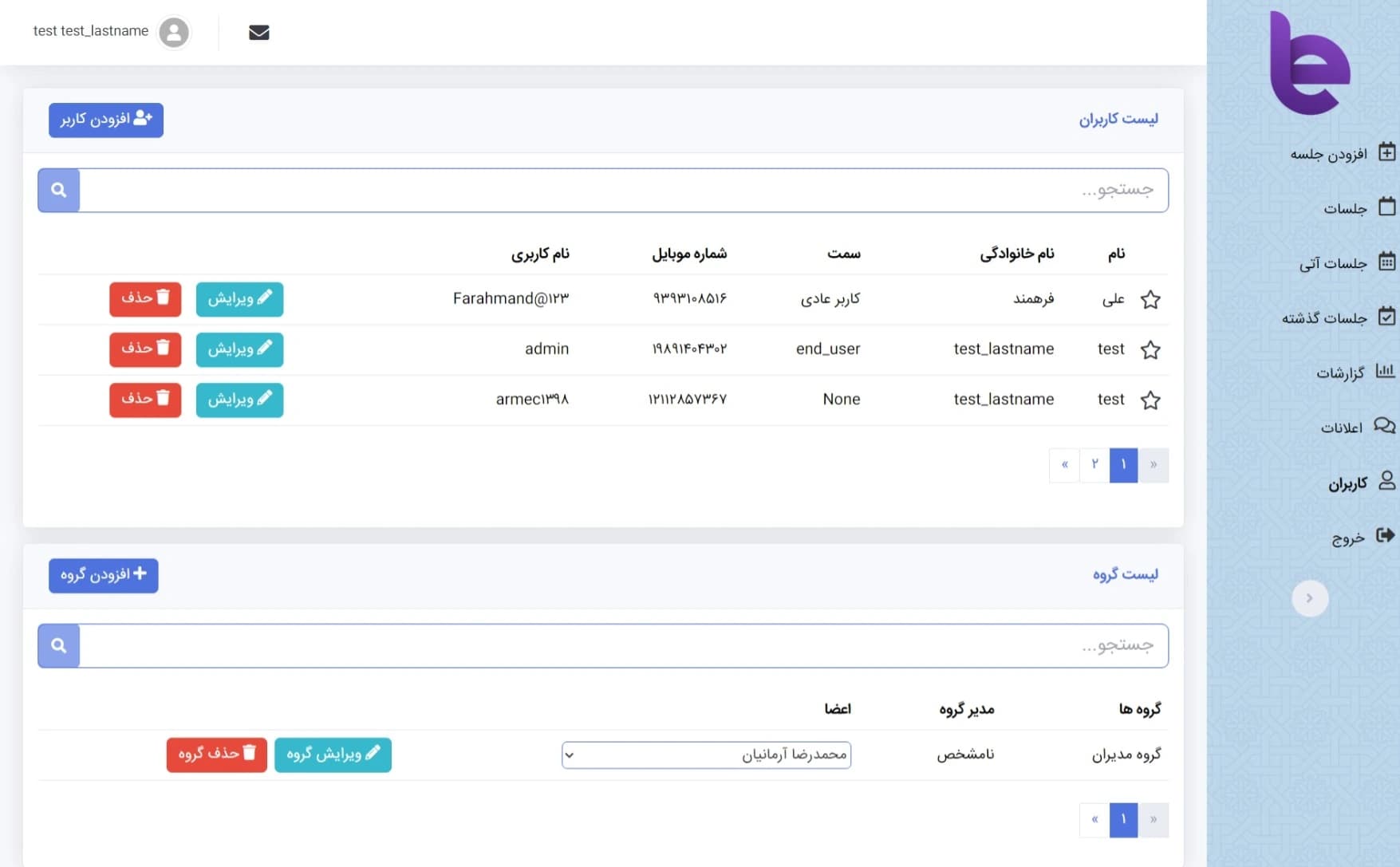Click the search icon in users list
The image size is (1400, 867).
(x=59, y=190)
